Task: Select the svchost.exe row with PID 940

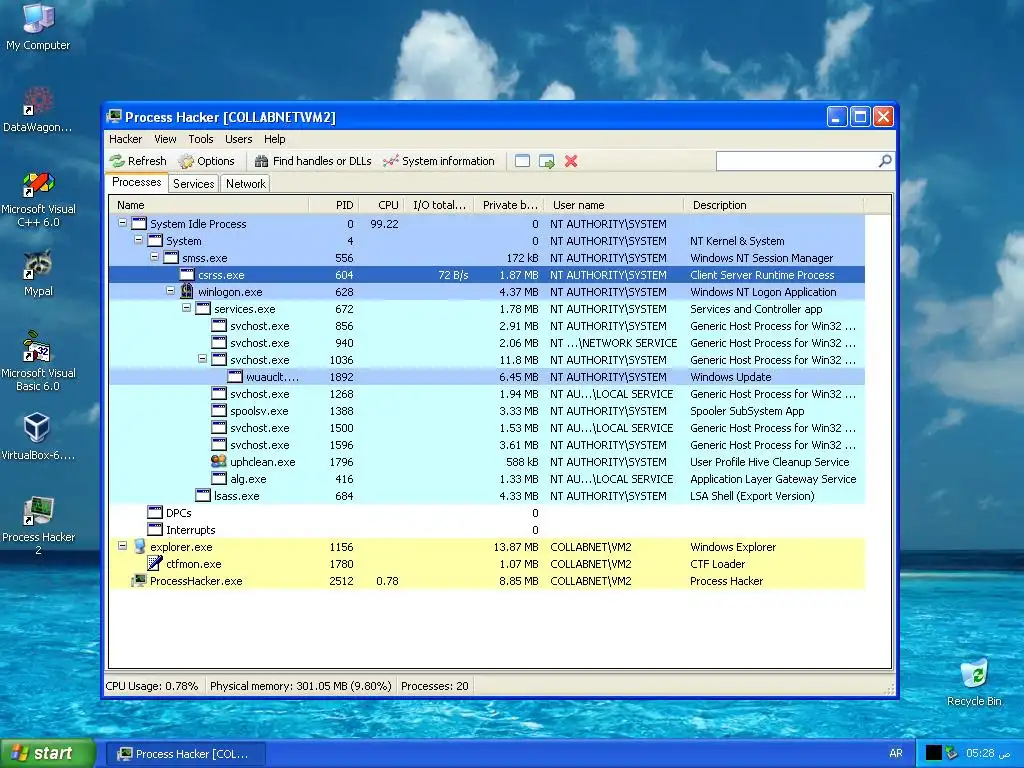Action: [487, 342]
